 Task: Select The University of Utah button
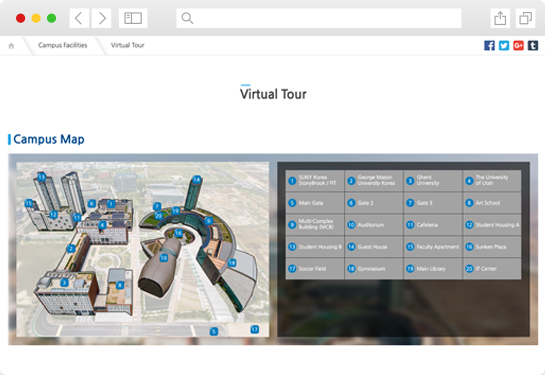click(492, 180)
